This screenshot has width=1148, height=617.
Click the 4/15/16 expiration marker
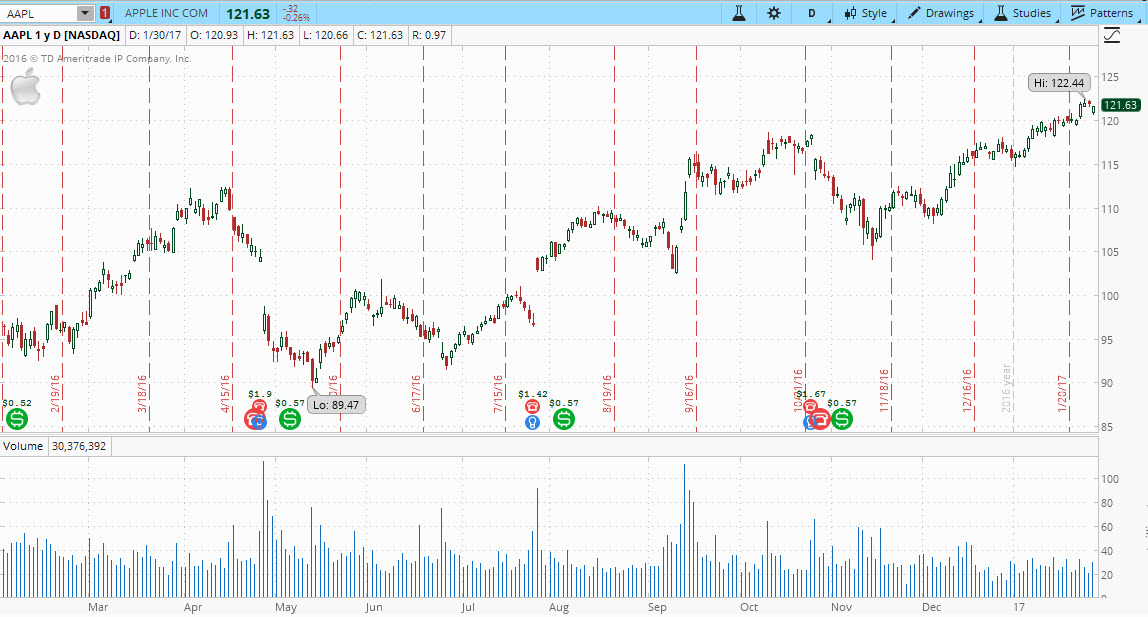(226, 393)
